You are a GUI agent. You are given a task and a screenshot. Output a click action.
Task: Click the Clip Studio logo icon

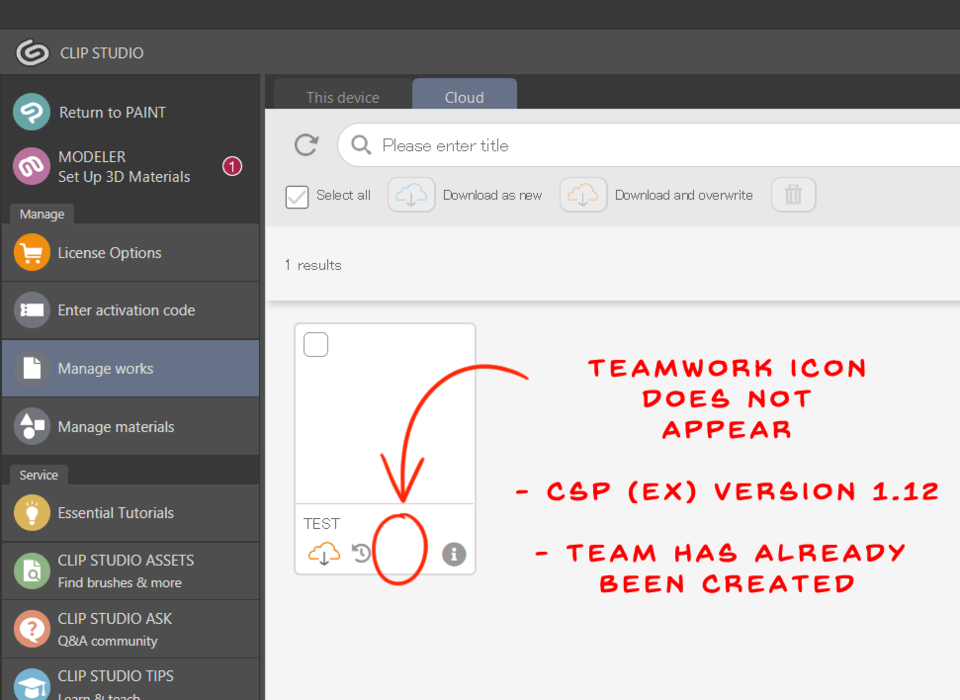(x=32, y=52)
